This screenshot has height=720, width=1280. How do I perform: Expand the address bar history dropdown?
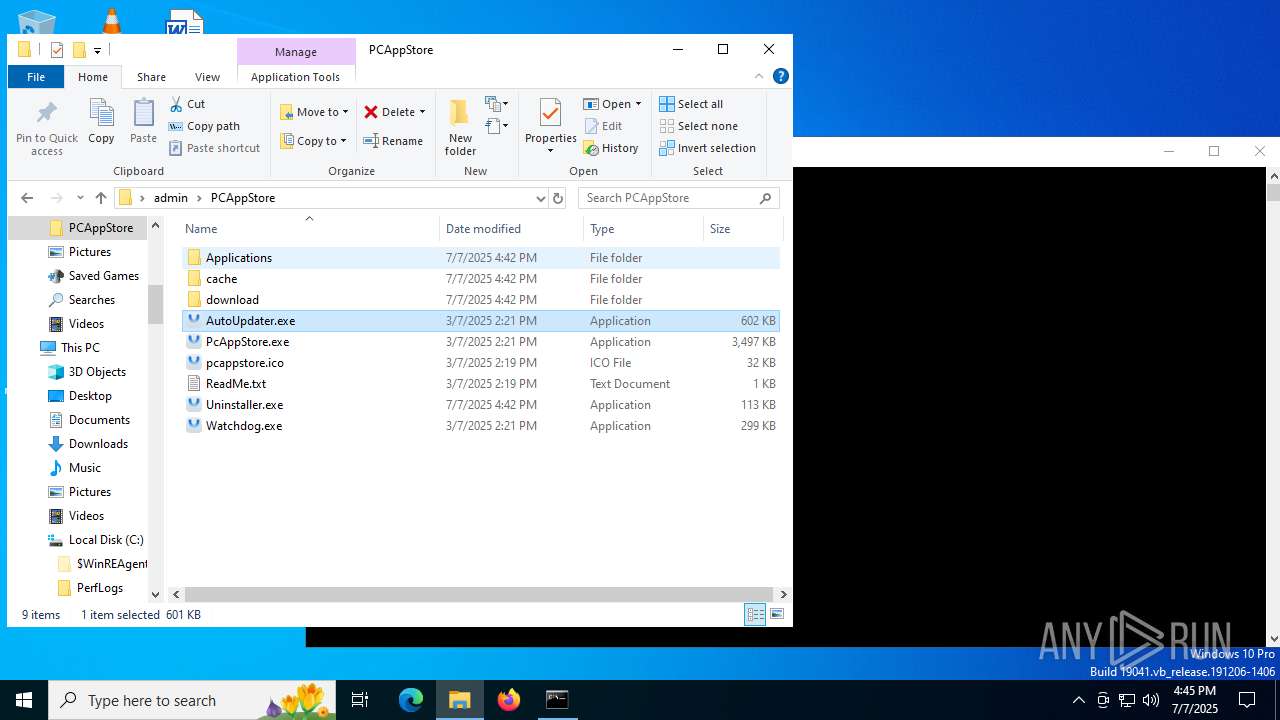tap(541, 198)
